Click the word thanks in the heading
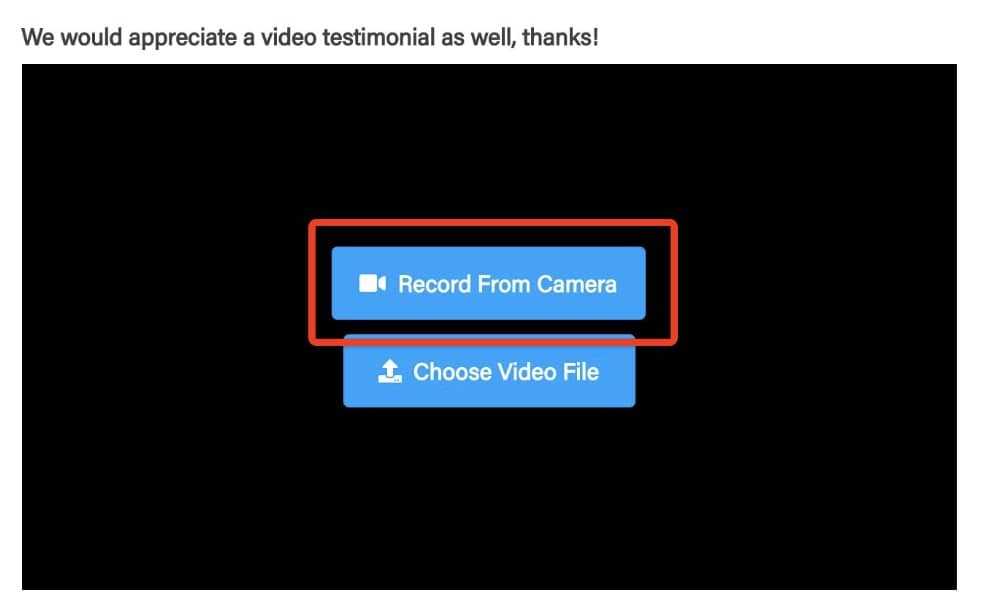 (560, 37)
